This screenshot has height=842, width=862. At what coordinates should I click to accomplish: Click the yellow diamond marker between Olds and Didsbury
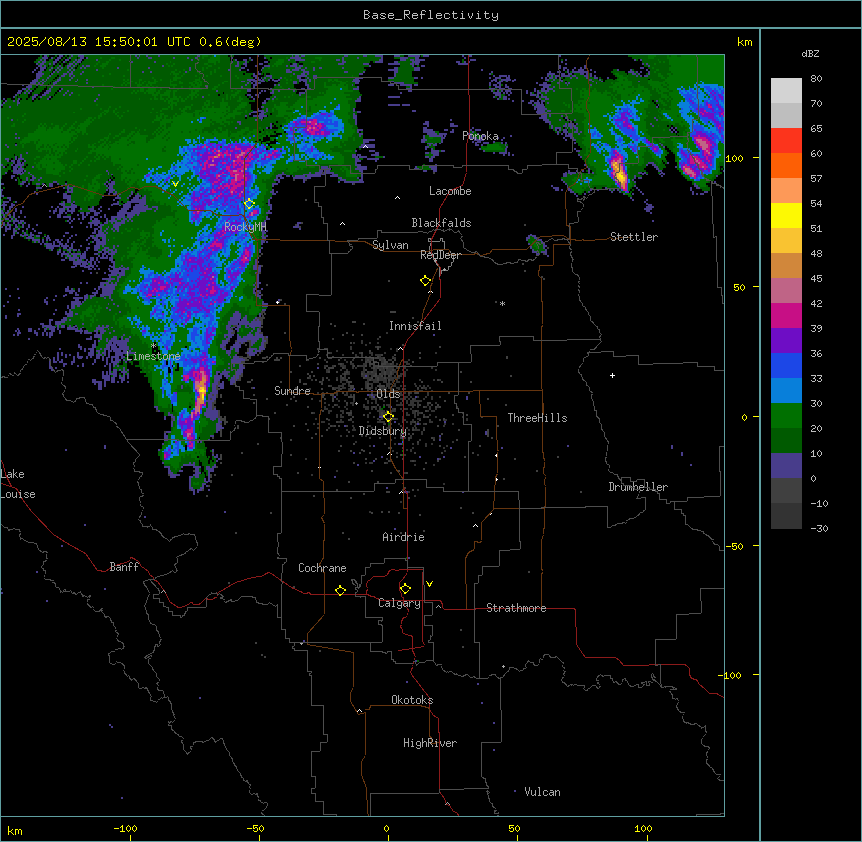coord(388,417)
